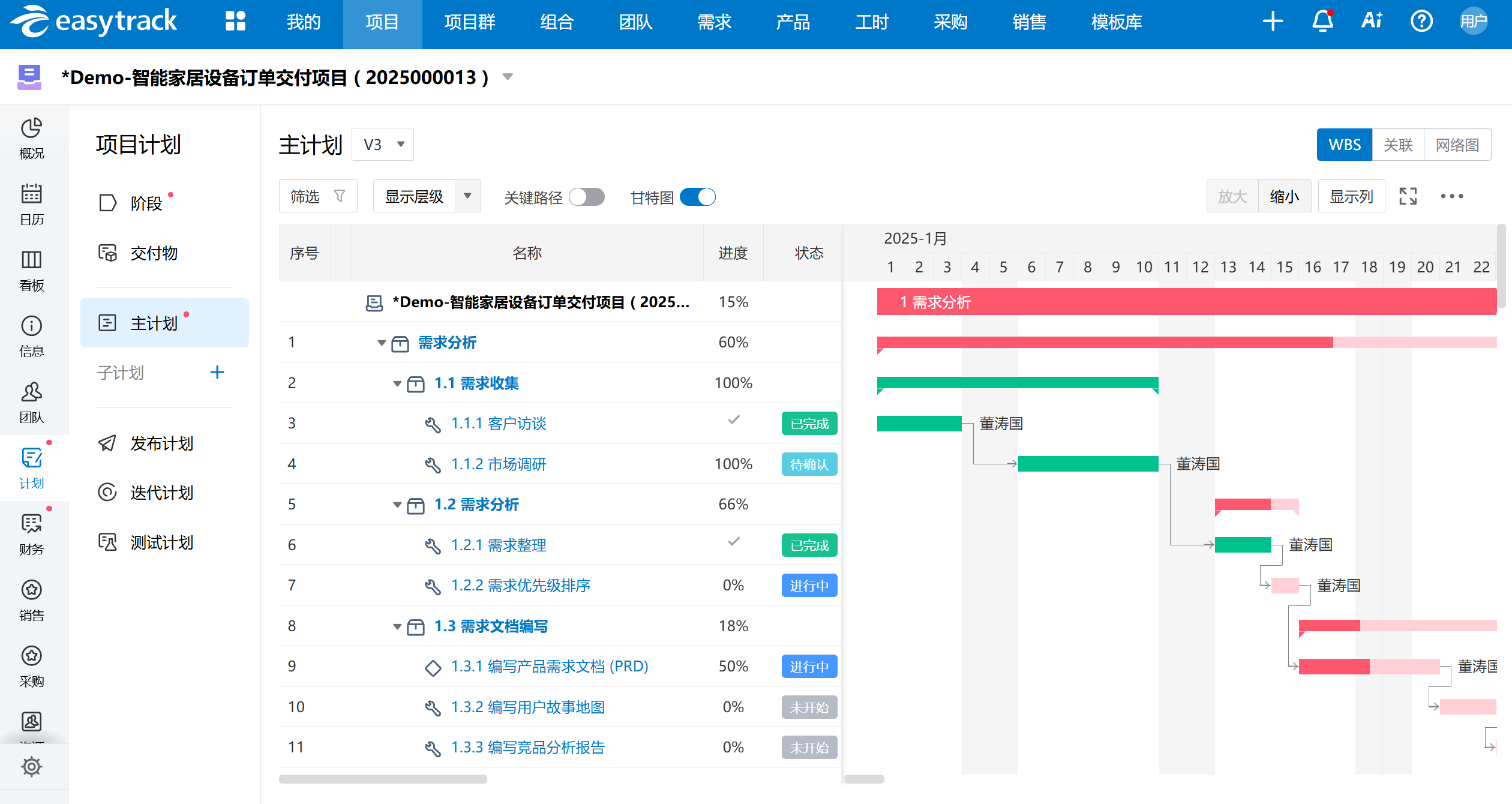Collapse the 1.1 需求收集 tree node
The width and height of the screenshot is (1512, 804).
[397, 384]
